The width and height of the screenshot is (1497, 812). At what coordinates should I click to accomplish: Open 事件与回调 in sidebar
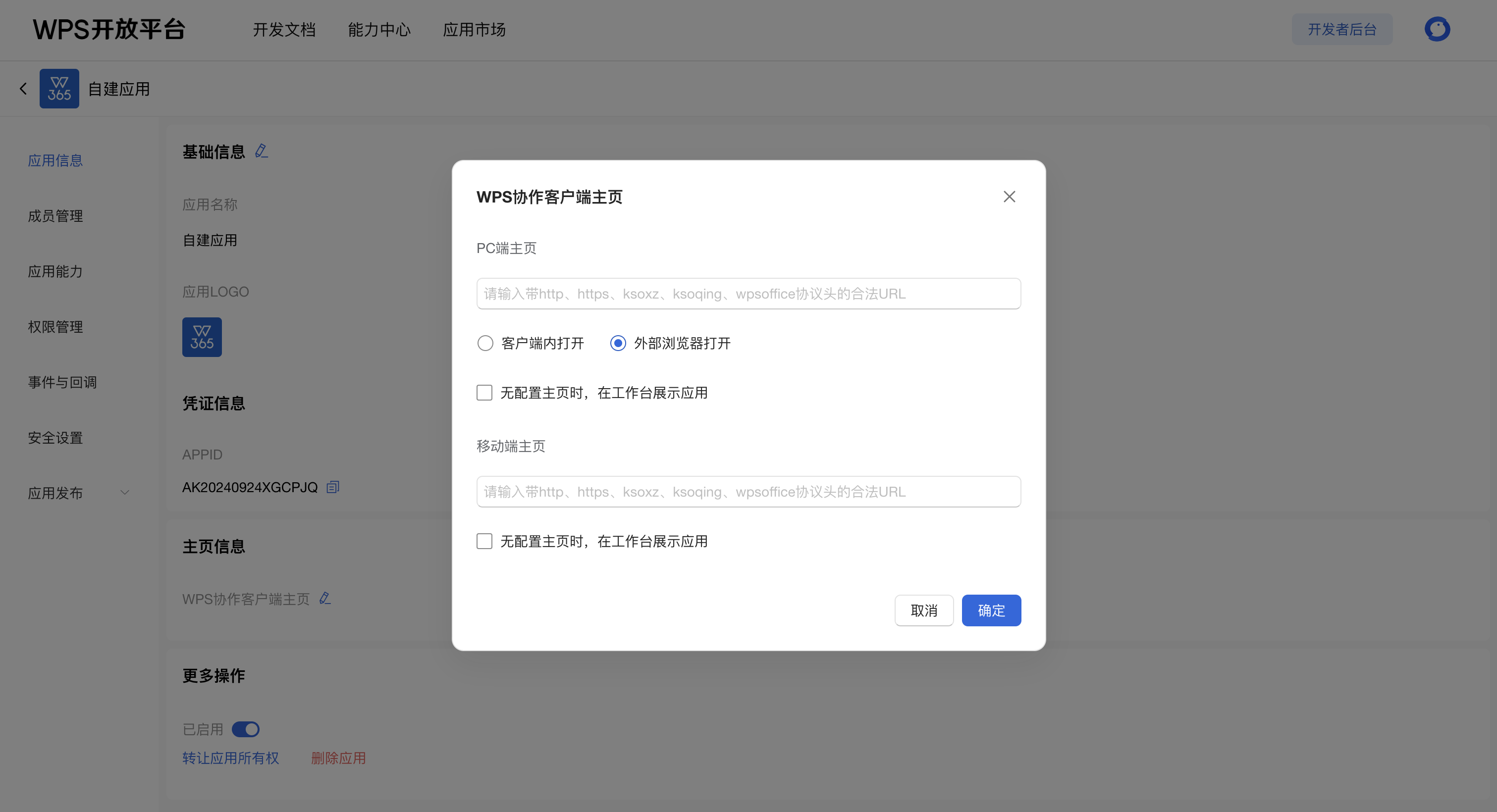(x=62, y=383)
